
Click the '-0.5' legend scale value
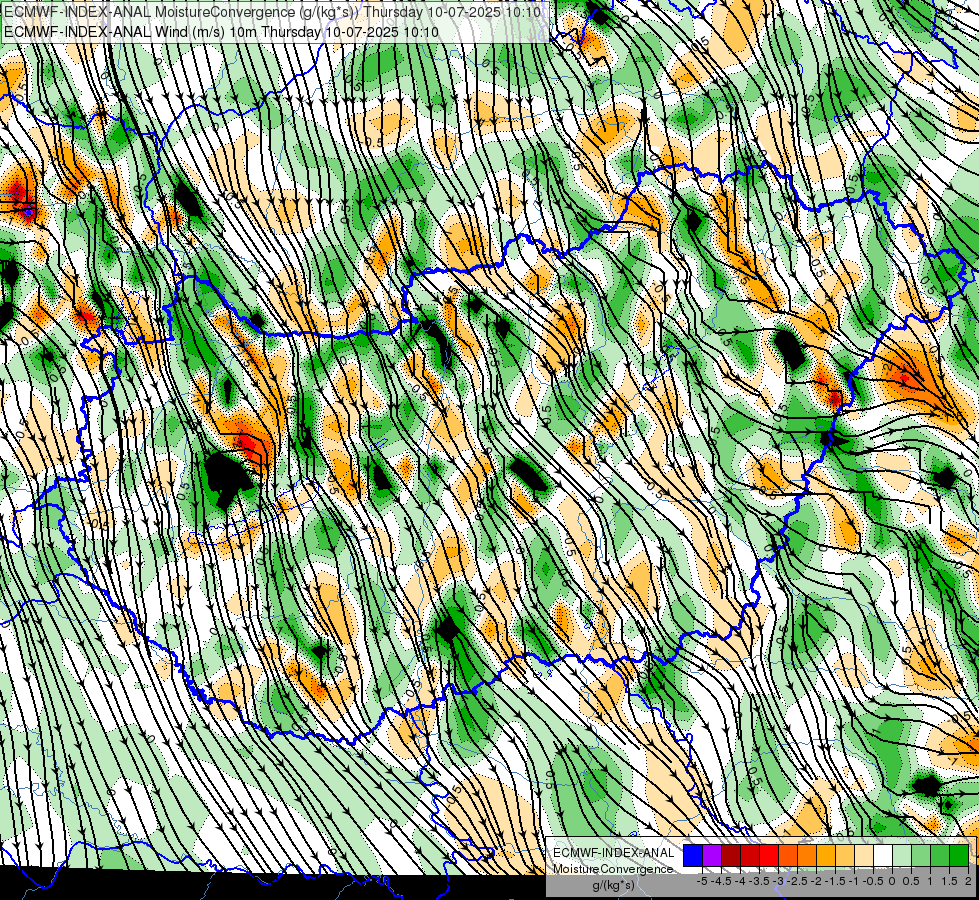tap(873, 881)
